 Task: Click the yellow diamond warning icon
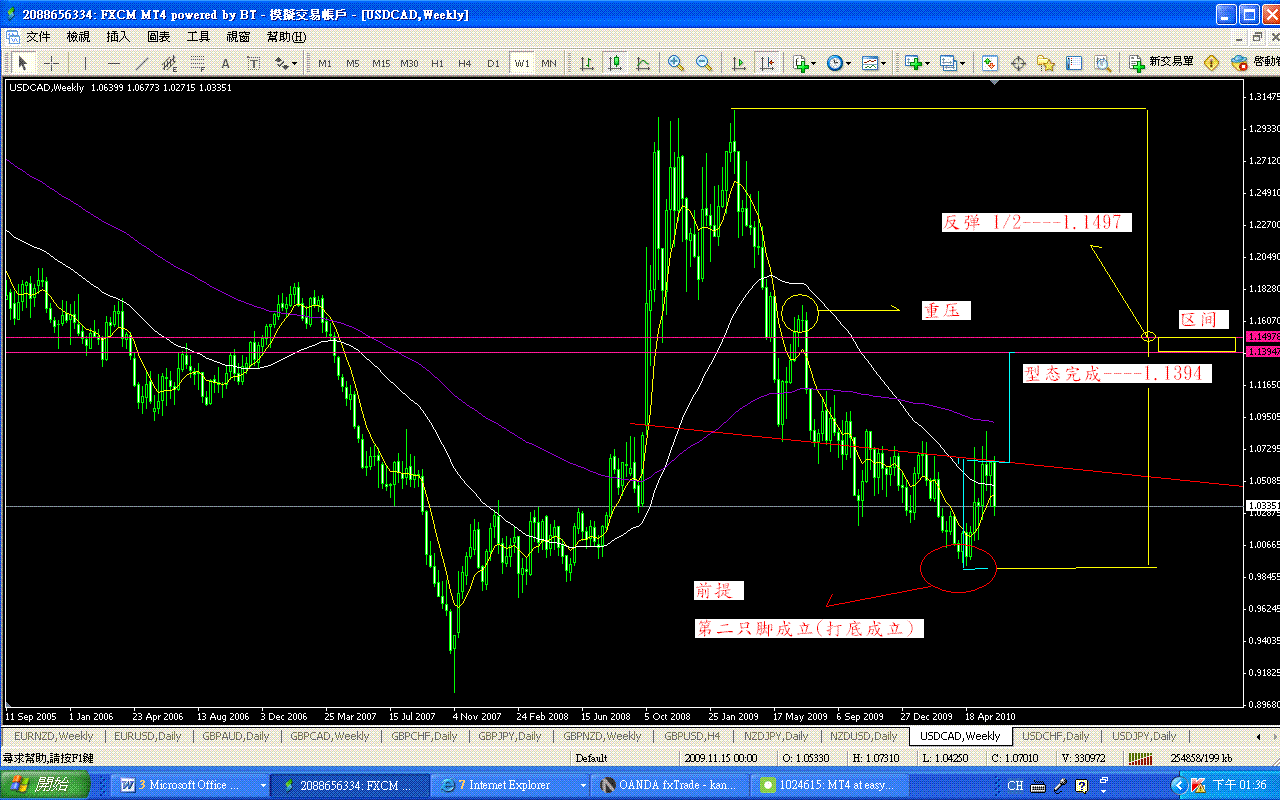tap(1211, 63)
